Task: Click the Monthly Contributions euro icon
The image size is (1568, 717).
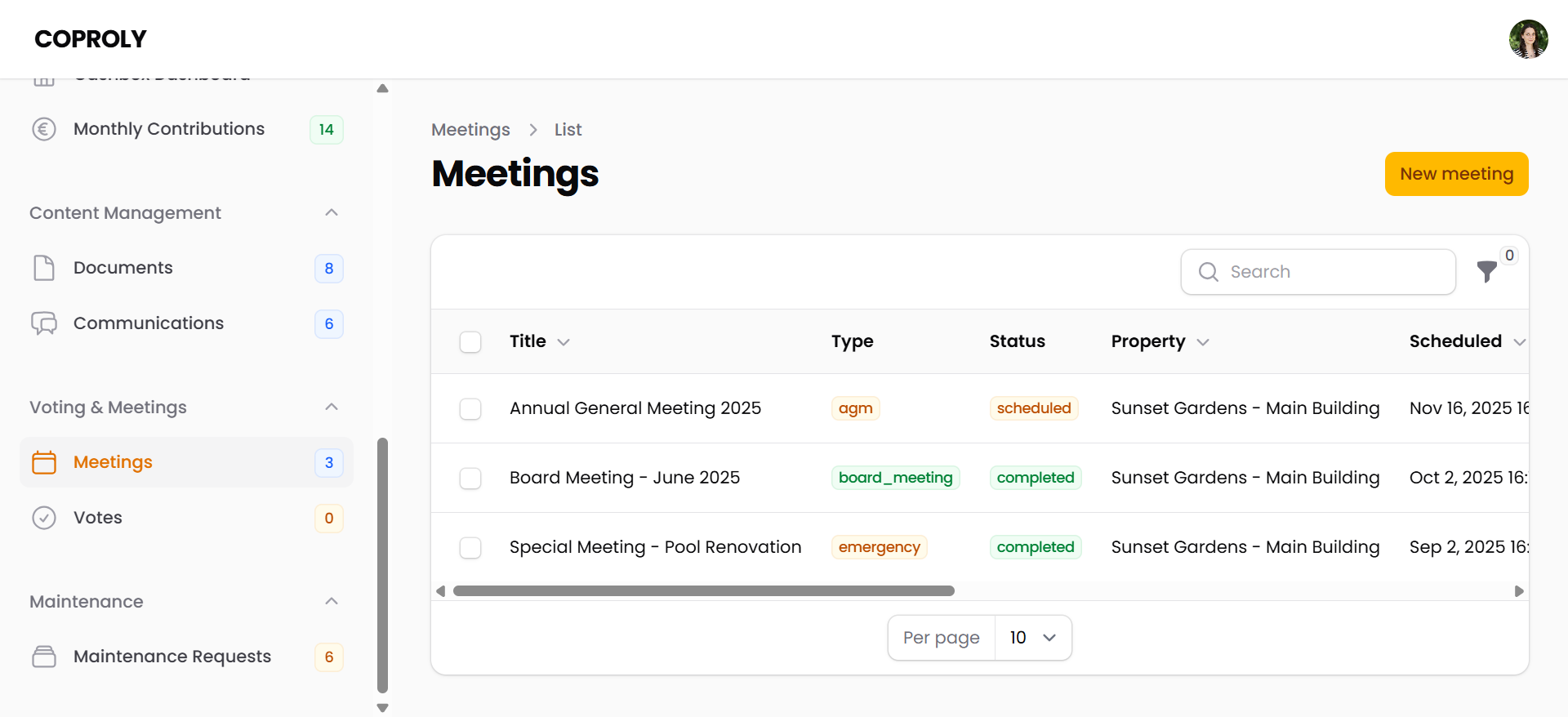Action: point(45,128)
